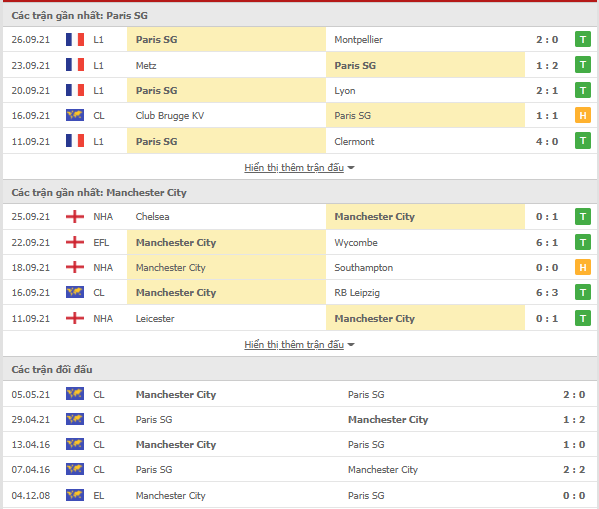
Task: Open the Leicester team link
Action: [x=155, y=318]
